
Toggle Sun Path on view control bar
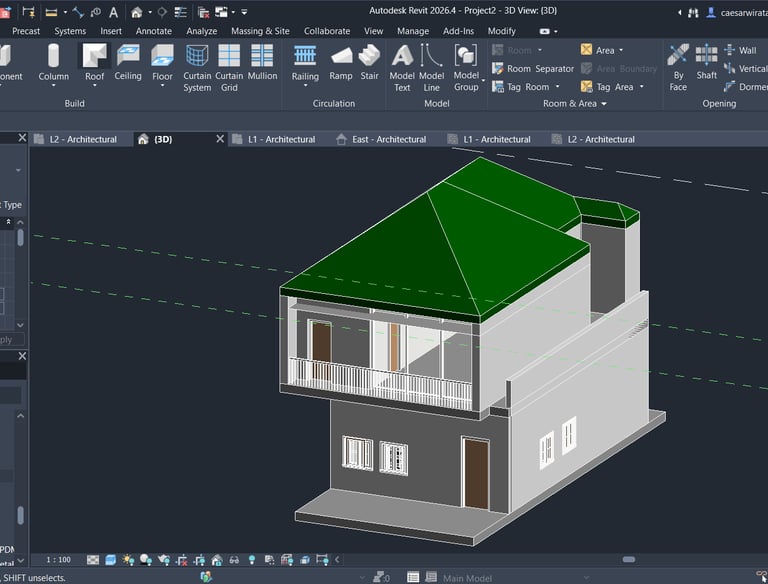(x=128, y=560)
